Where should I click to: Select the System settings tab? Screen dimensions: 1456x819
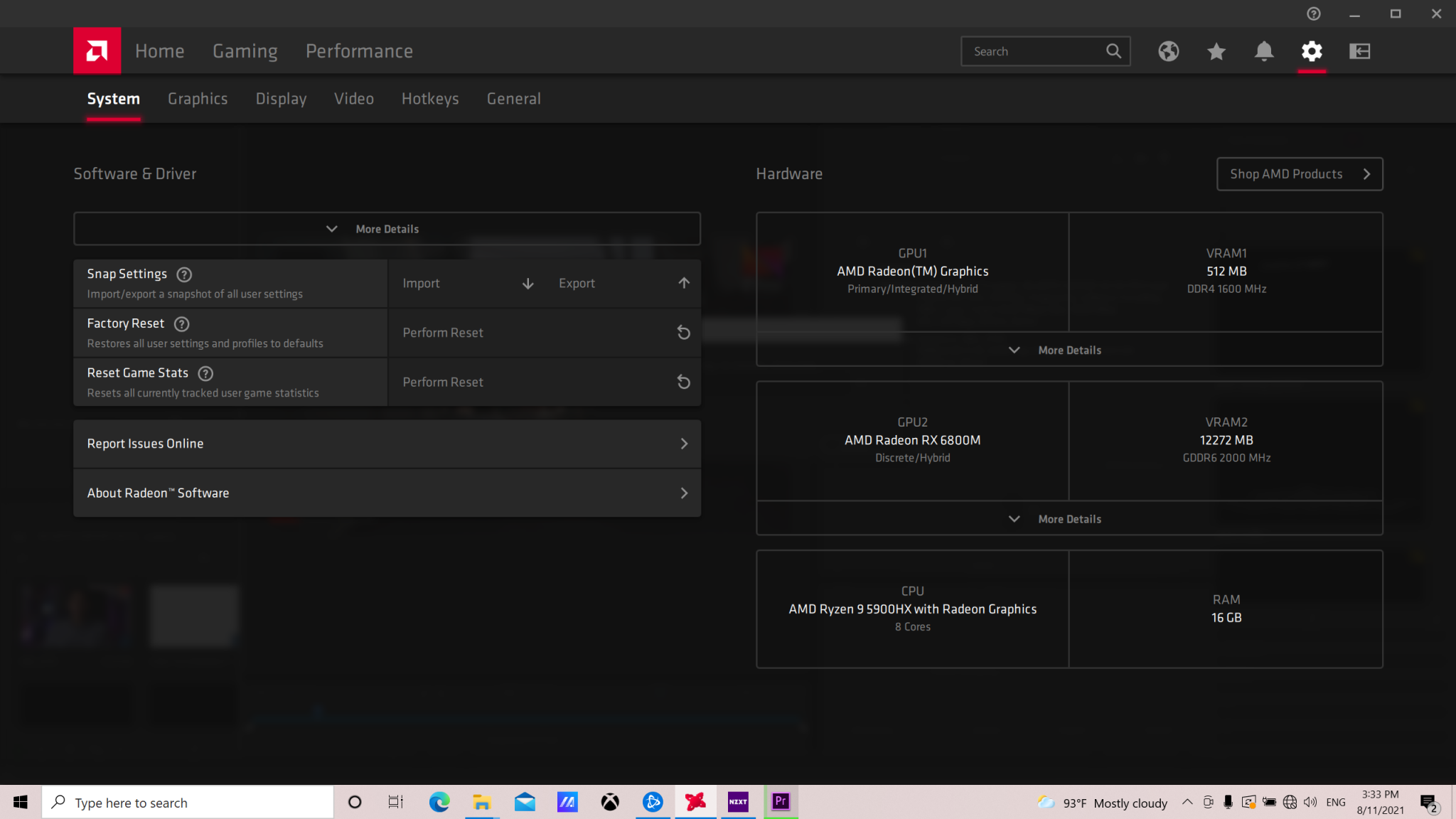click(114, 99)
